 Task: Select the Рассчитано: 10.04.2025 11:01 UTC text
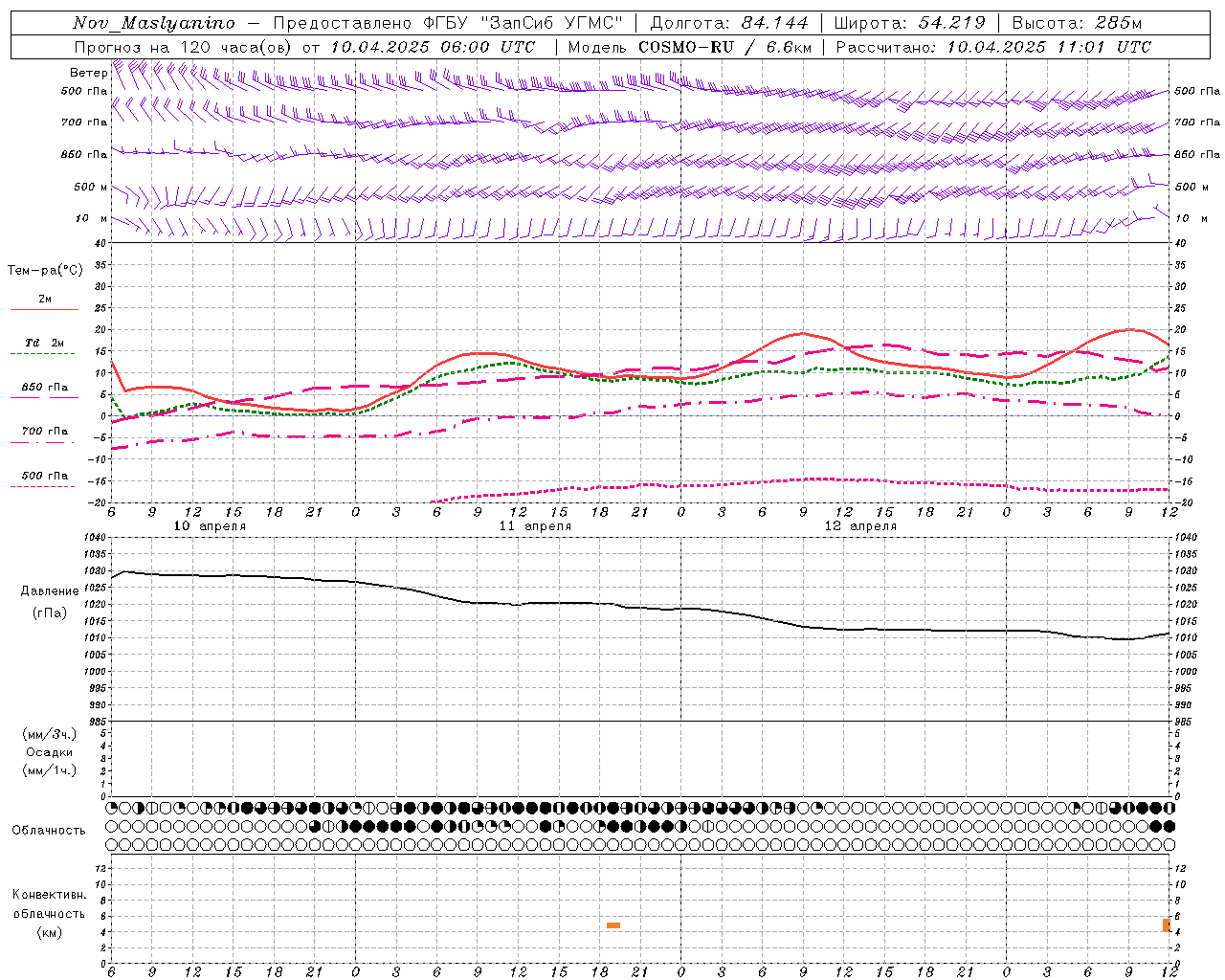(x=993, y=47)
